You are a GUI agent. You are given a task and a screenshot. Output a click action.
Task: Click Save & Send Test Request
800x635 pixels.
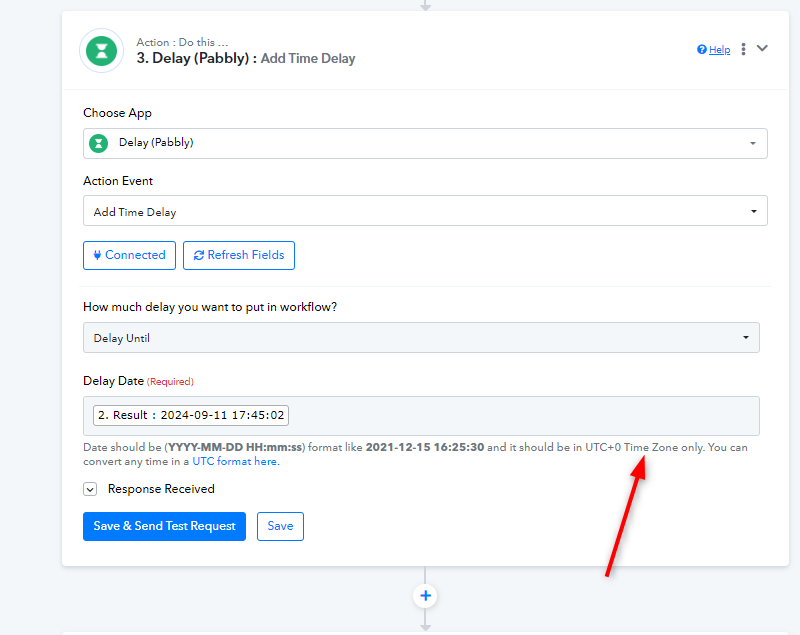164,526
